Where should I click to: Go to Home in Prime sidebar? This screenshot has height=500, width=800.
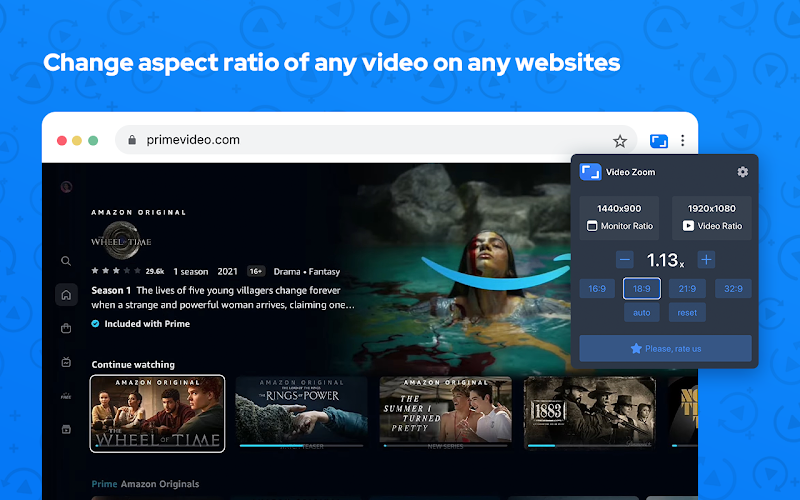coord(66,295)
